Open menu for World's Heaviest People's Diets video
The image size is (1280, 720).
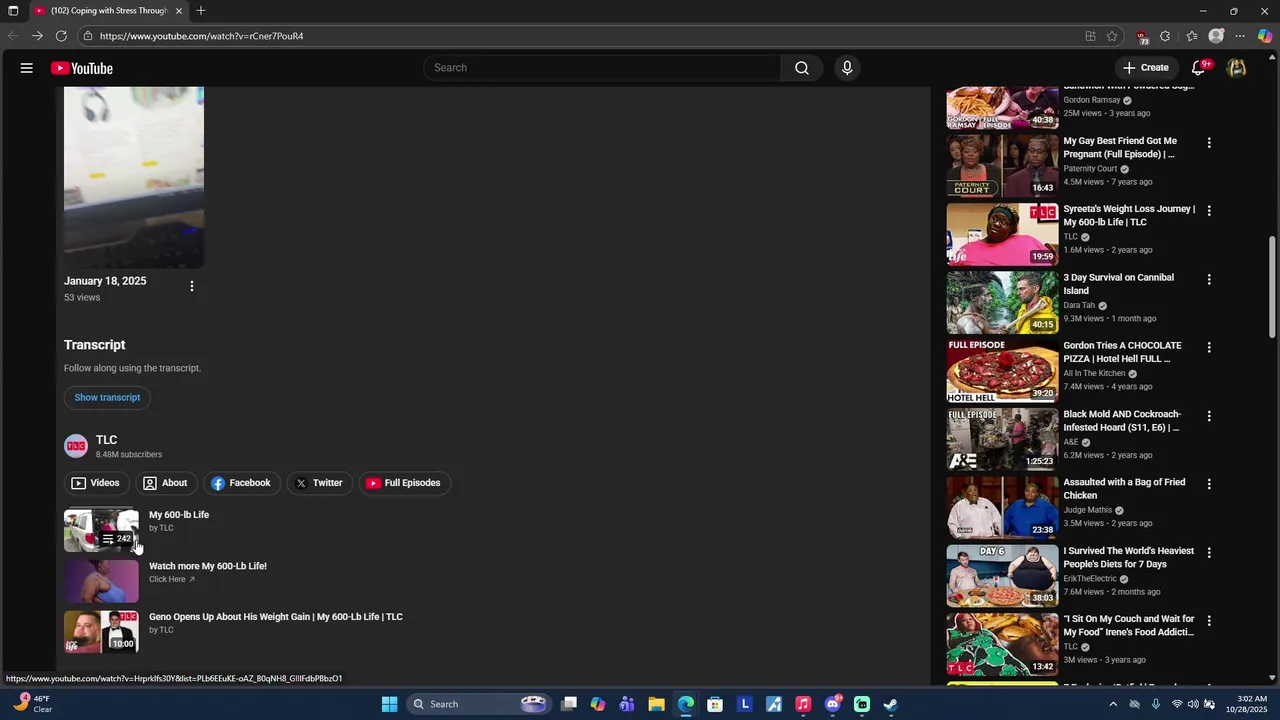[x=1209, y=552]
